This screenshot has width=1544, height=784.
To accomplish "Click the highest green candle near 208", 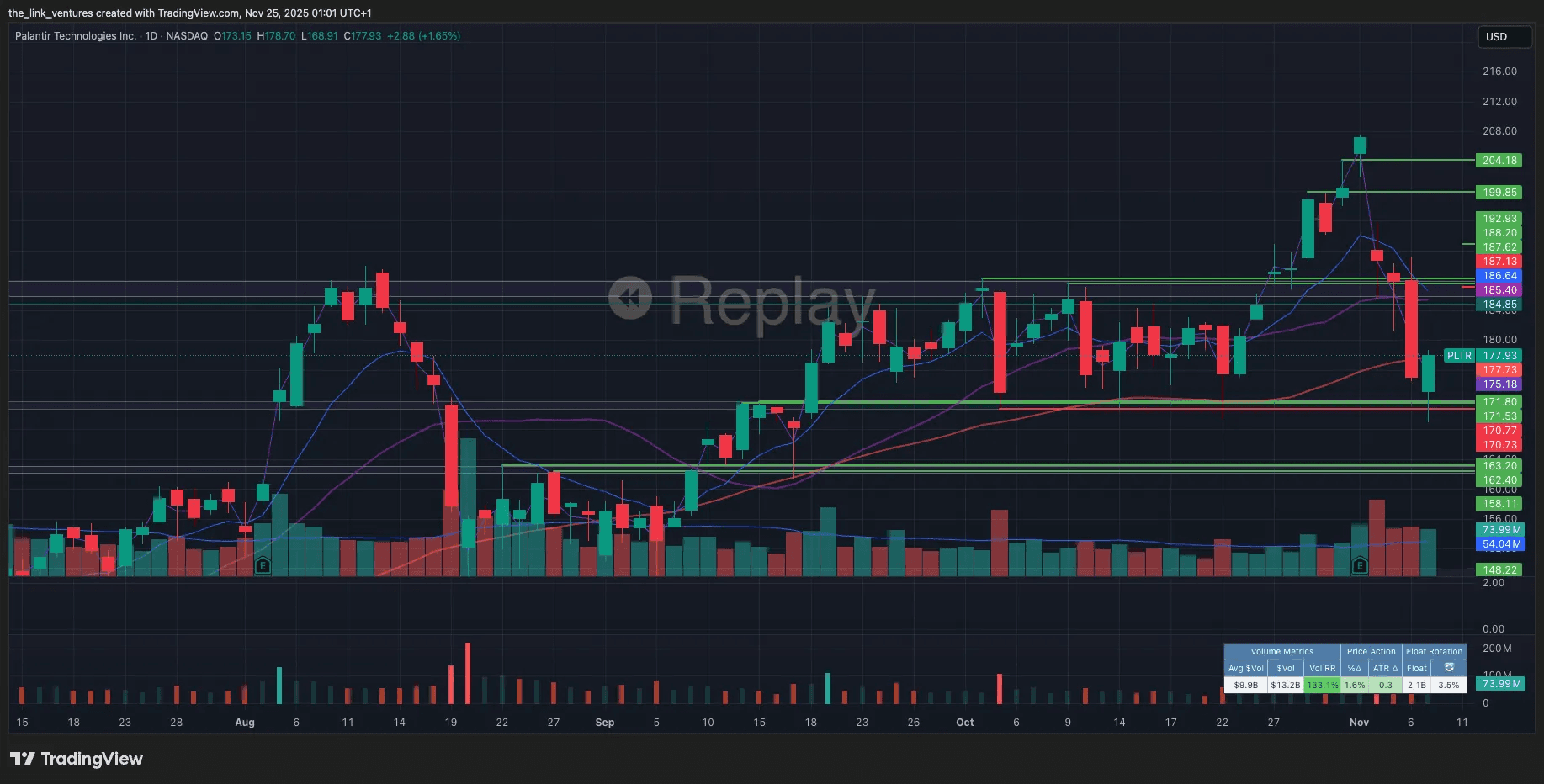I will click(1360, 146).
